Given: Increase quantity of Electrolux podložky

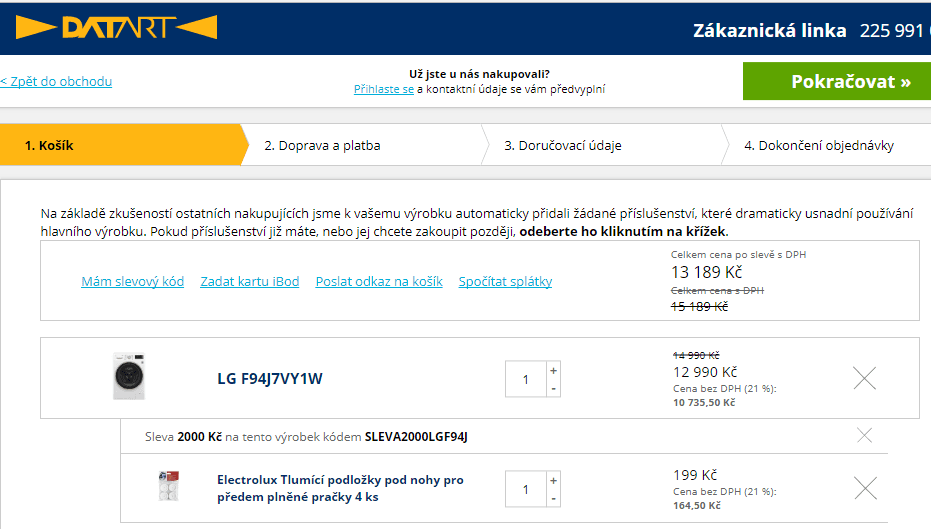Looking at the screenshot, I should [553, 480].
